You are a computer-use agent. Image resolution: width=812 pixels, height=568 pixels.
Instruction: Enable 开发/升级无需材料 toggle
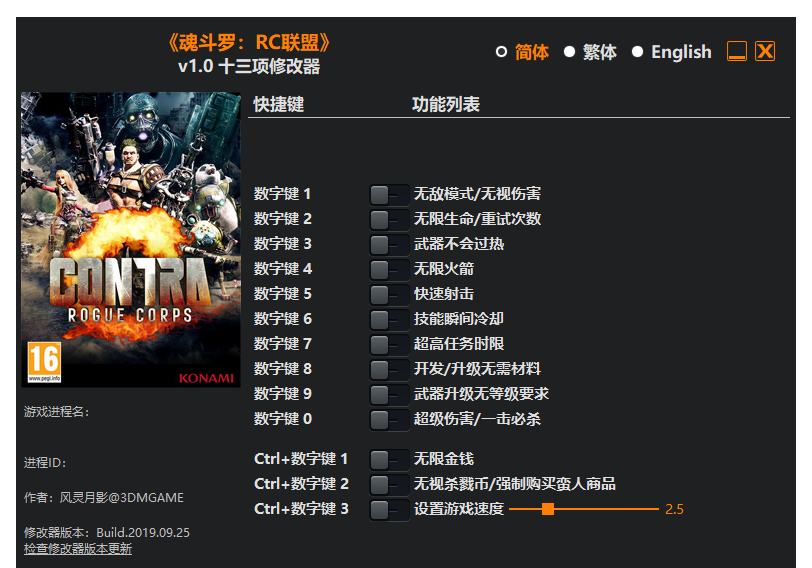(x=389, y=370)
